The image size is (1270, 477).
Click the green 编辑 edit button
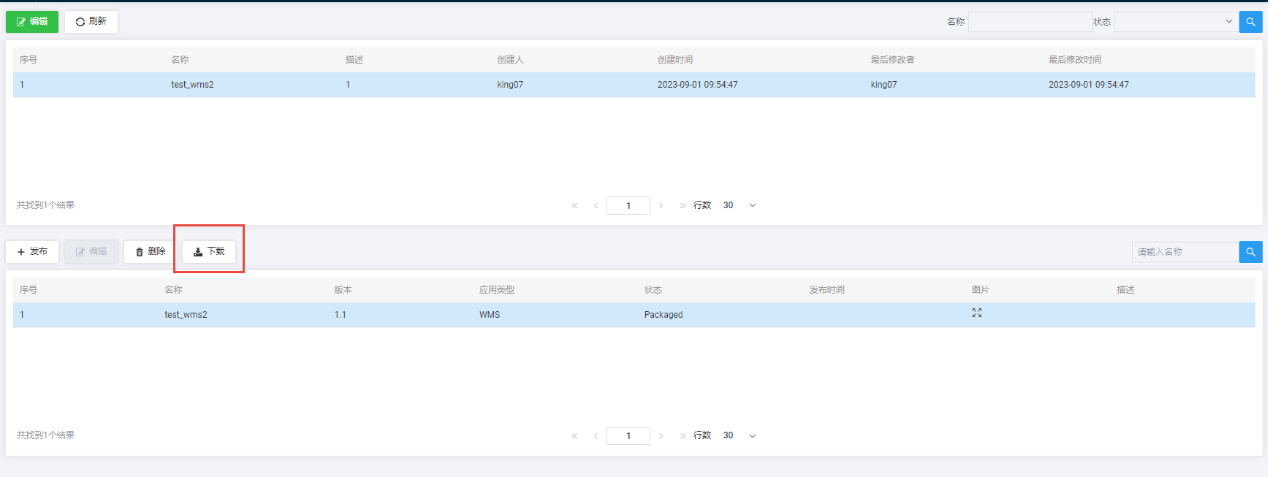point(32,21)
